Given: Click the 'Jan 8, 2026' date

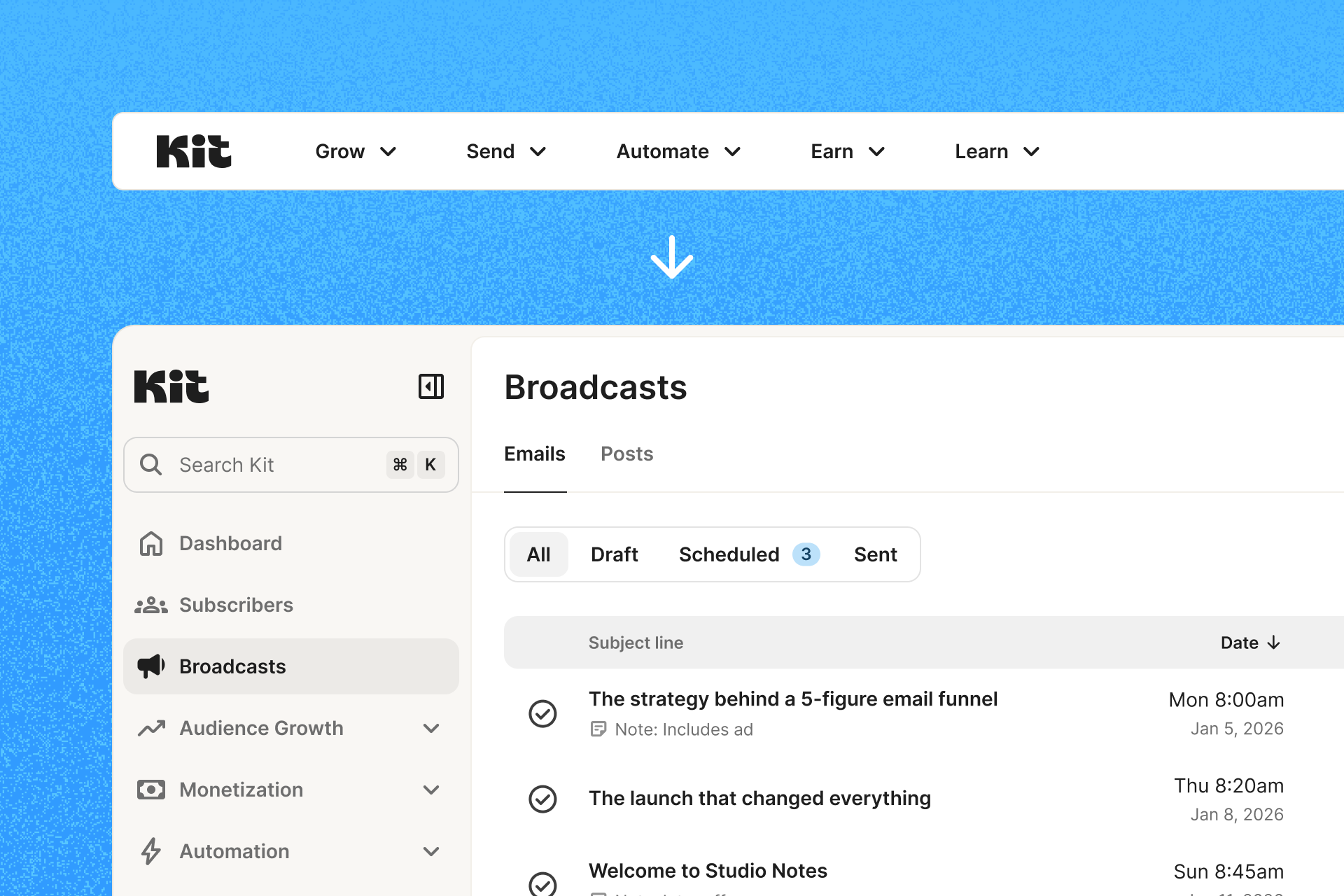Looking at the screenshot, I should point(1237,814).
